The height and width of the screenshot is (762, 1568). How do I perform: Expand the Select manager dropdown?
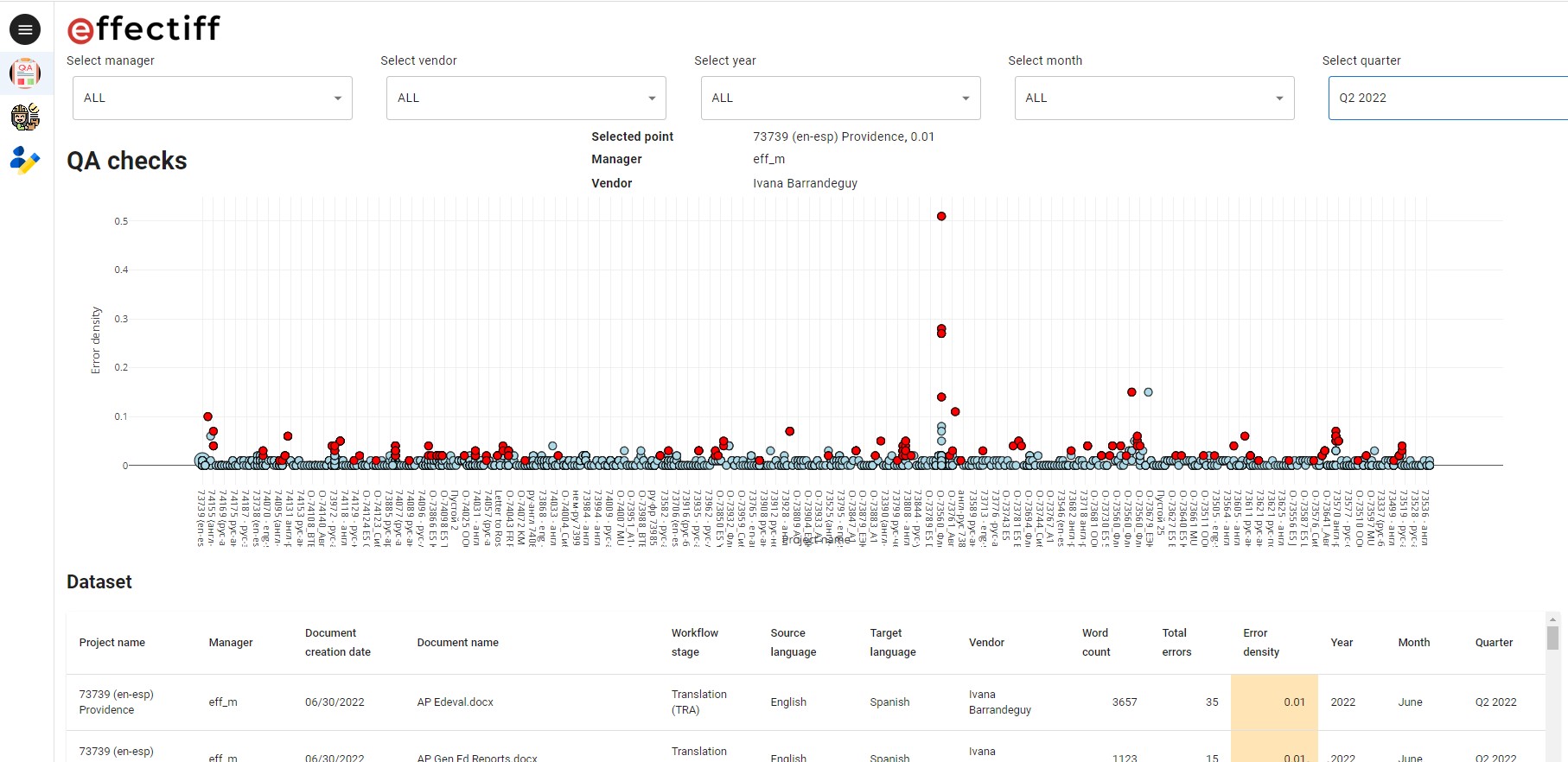click(x=213, y=98)
